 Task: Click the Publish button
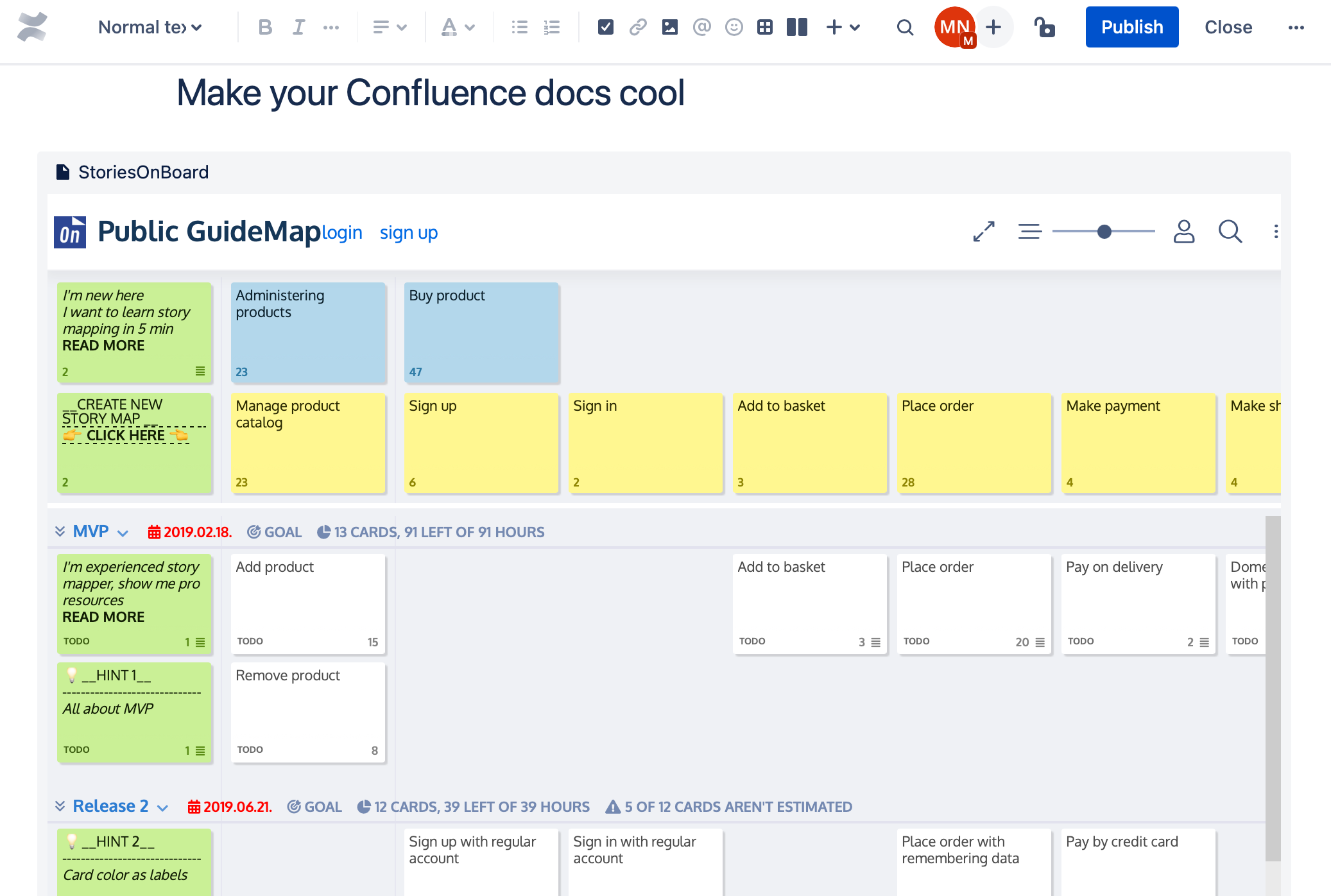click(1131, 27)
